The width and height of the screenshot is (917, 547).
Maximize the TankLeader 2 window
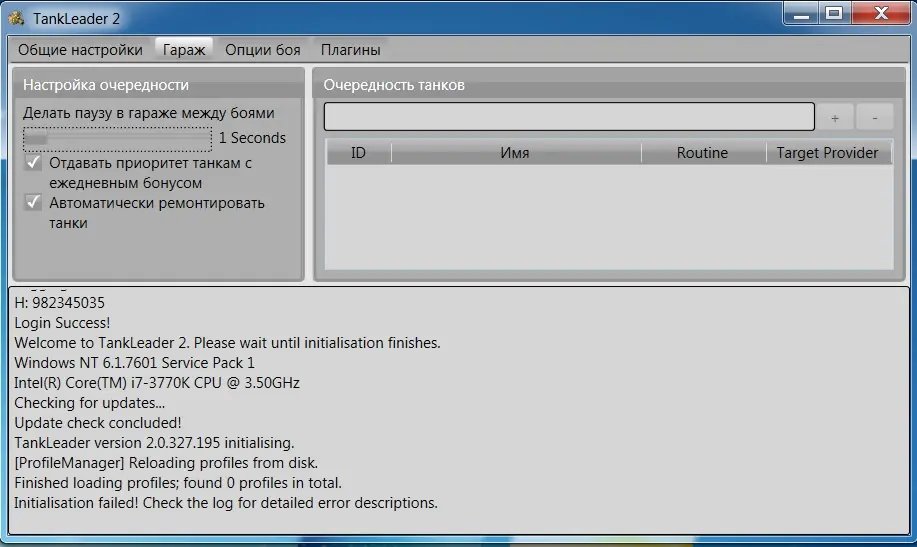832,12
